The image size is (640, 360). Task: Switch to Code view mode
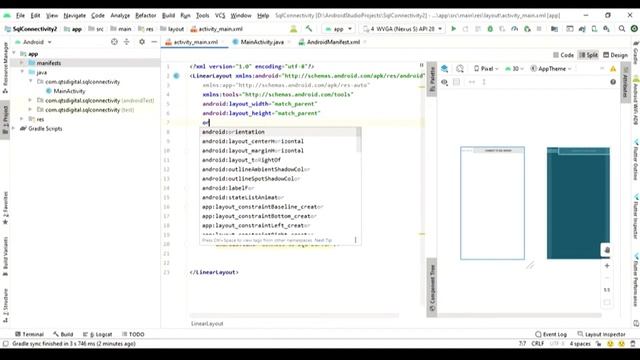[563, 55]
